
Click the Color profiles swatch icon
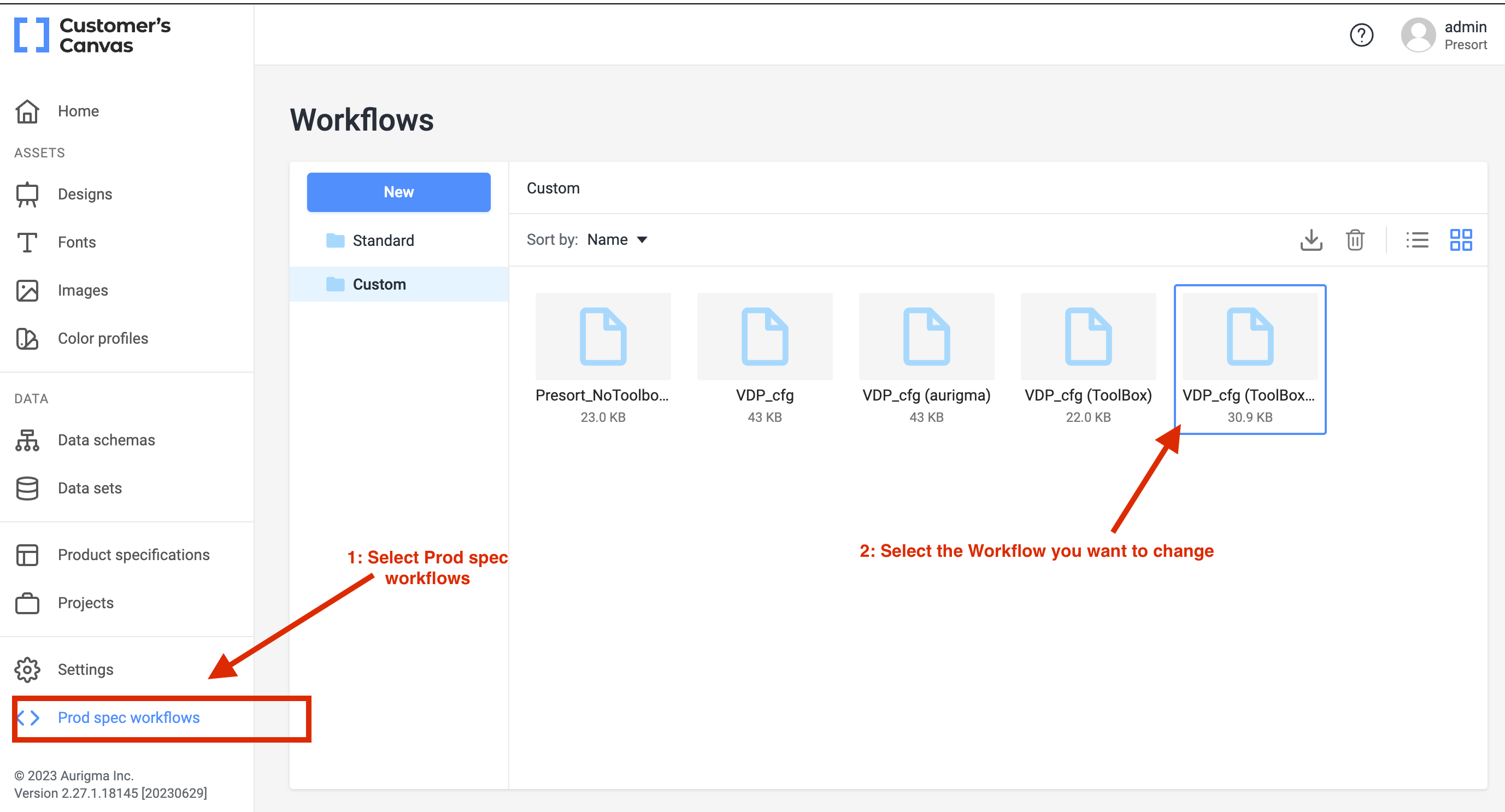pyautogui.click(x=27, y=338)
